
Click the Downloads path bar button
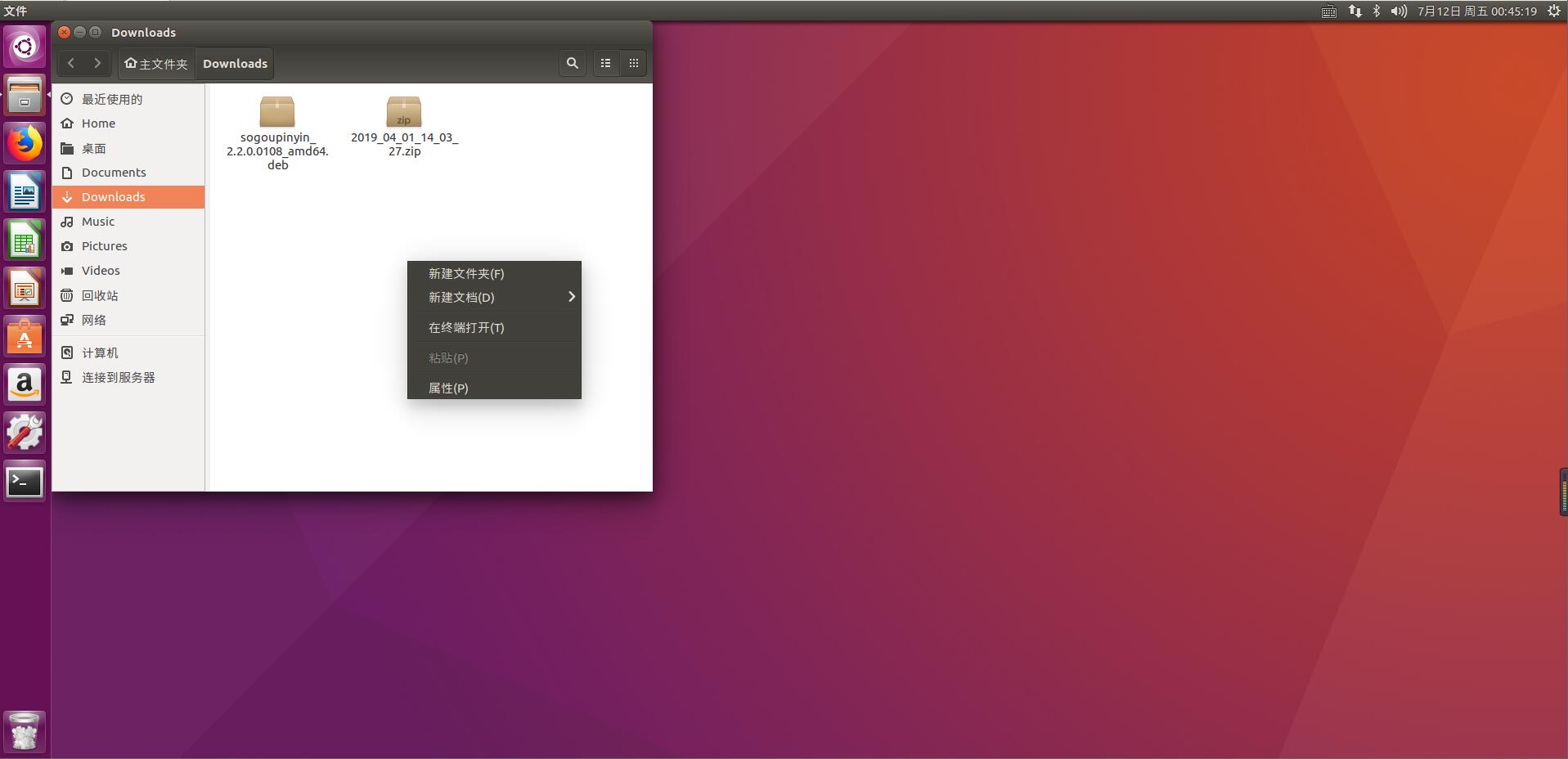235,63
